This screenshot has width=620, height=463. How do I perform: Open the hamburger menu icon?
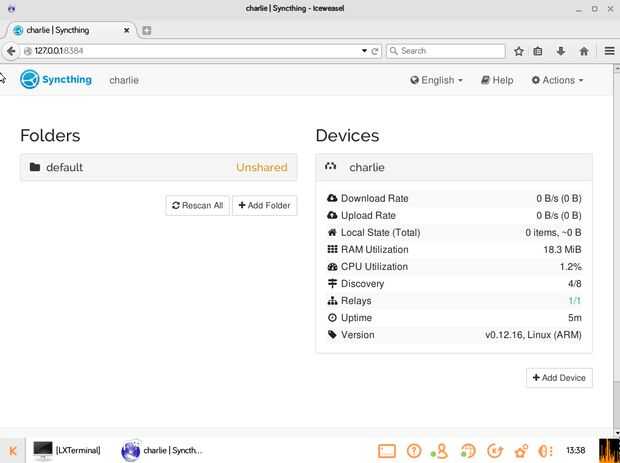(x=609, y=51)
